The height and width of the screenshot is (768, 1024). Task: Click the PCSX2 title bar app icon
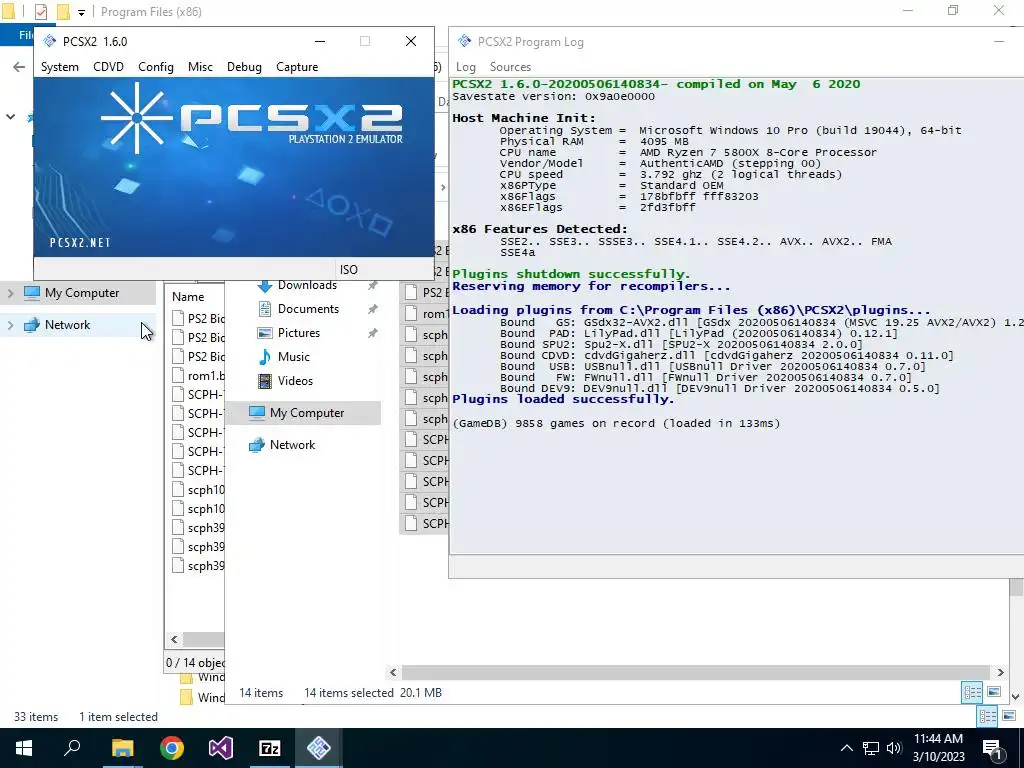[x=50, y=41]
